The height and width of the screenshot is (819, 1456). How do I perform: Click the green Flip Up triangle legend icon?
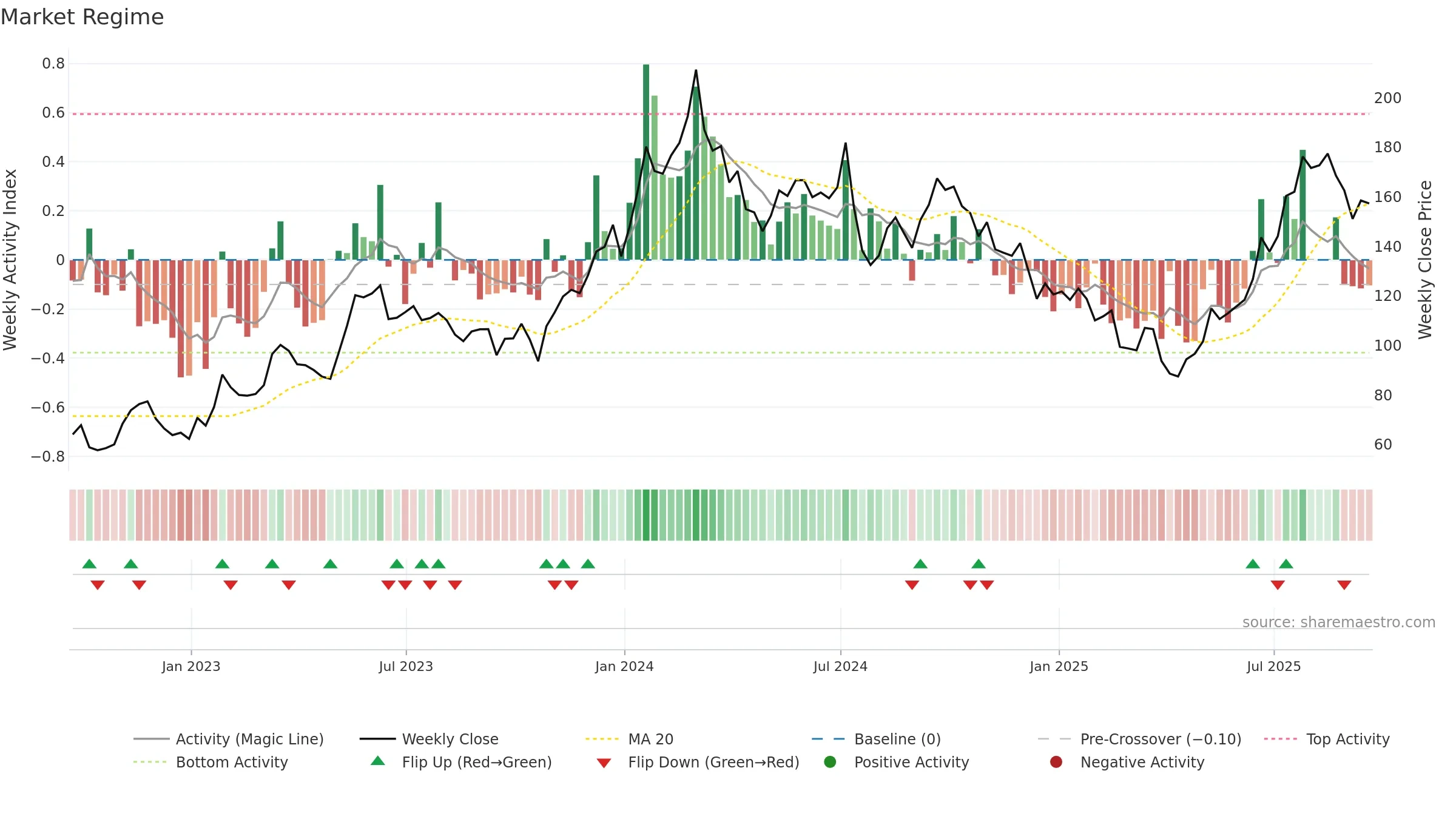pos(378,761)
